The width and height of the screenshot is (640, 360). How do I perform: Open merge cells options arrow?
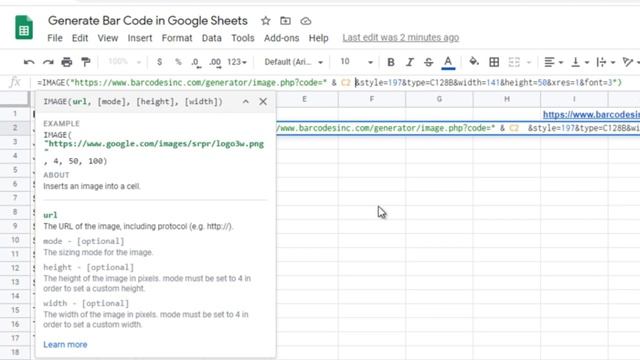pos(529,62)
